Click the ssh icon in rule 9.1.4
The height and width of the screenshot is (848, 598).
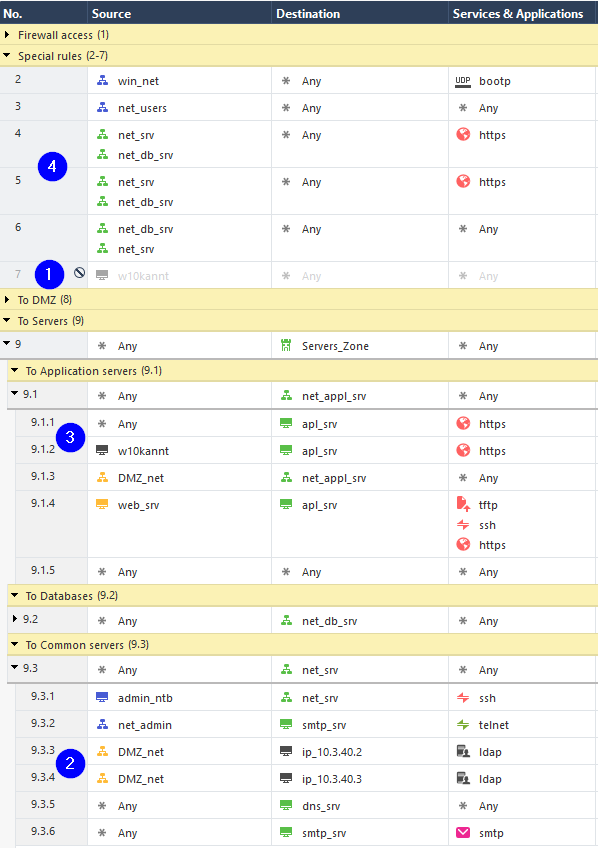tap(463, 525)
